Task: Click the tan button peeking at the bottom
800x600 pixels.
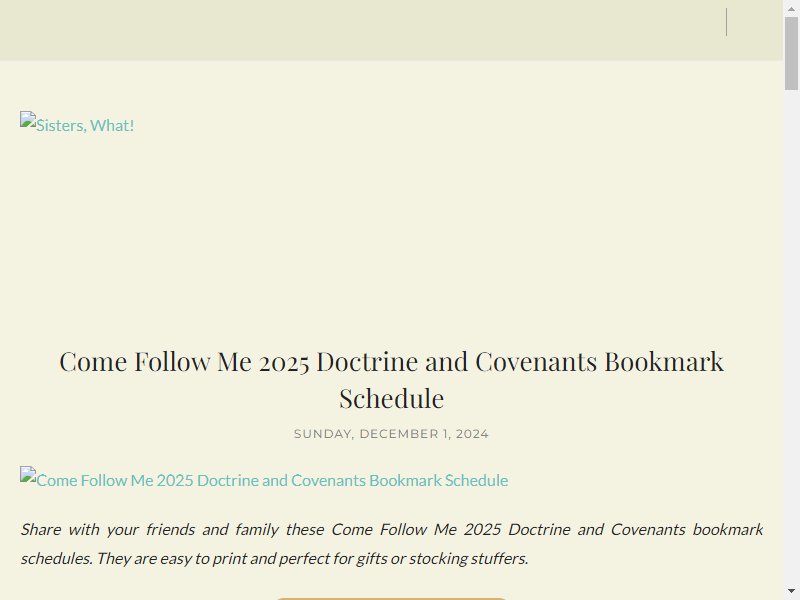Action: (x=391, y=598)
